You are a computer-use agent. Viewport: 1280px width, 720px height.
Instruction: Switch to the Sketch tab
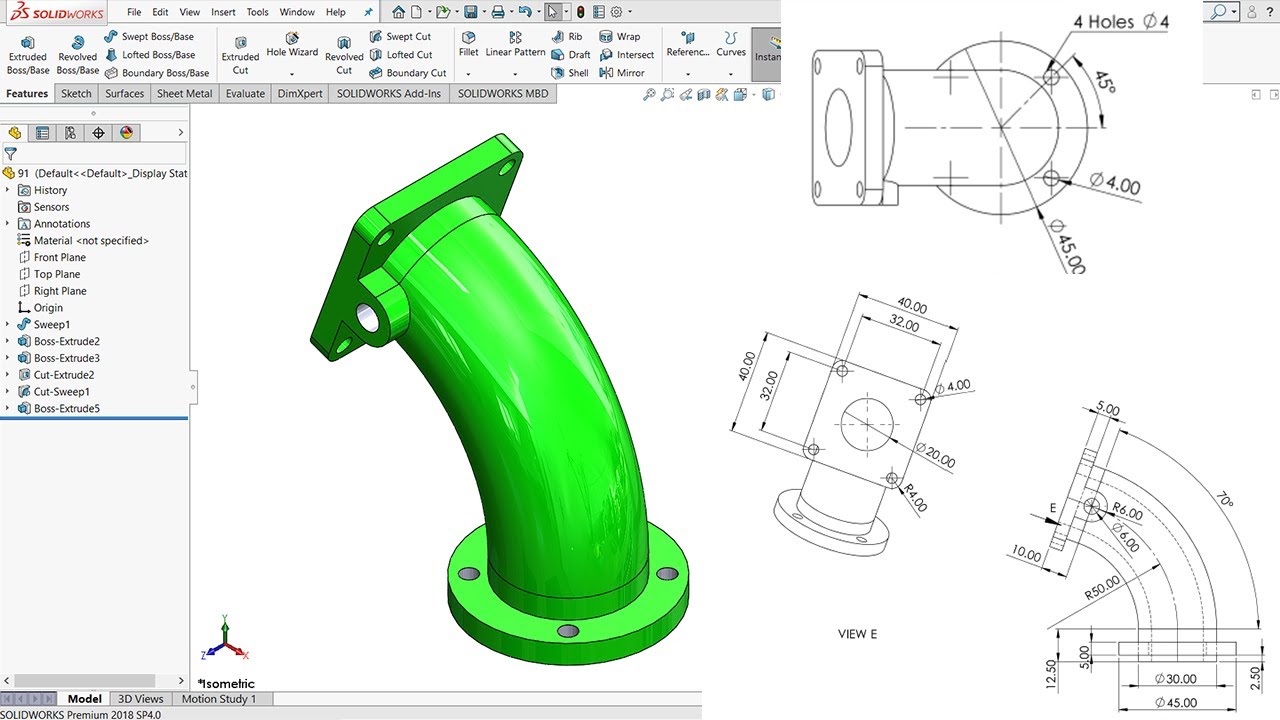[x=76, y=93]
